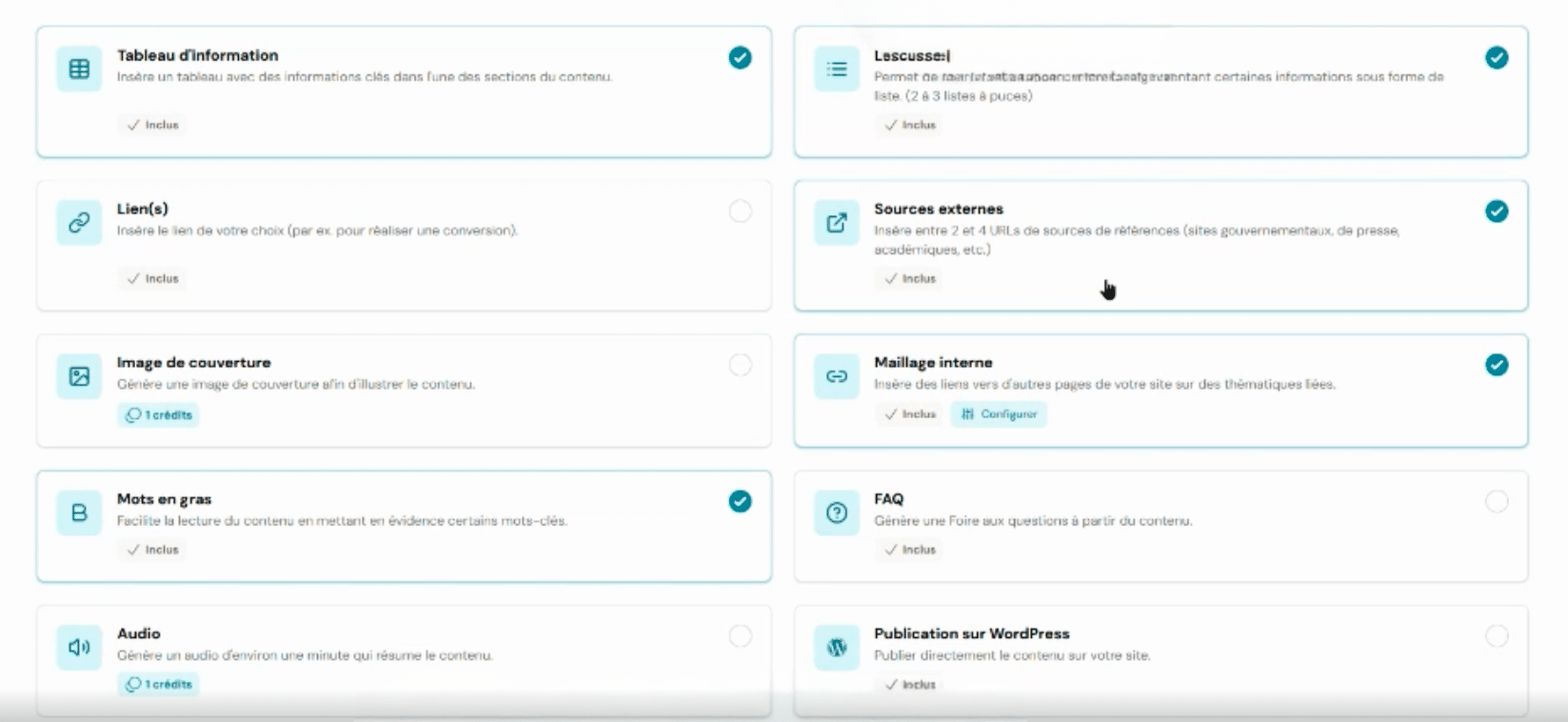Click the Mots en gras title
The width and height of the screenshot is (1568, 722).
[x=164, y=498]
